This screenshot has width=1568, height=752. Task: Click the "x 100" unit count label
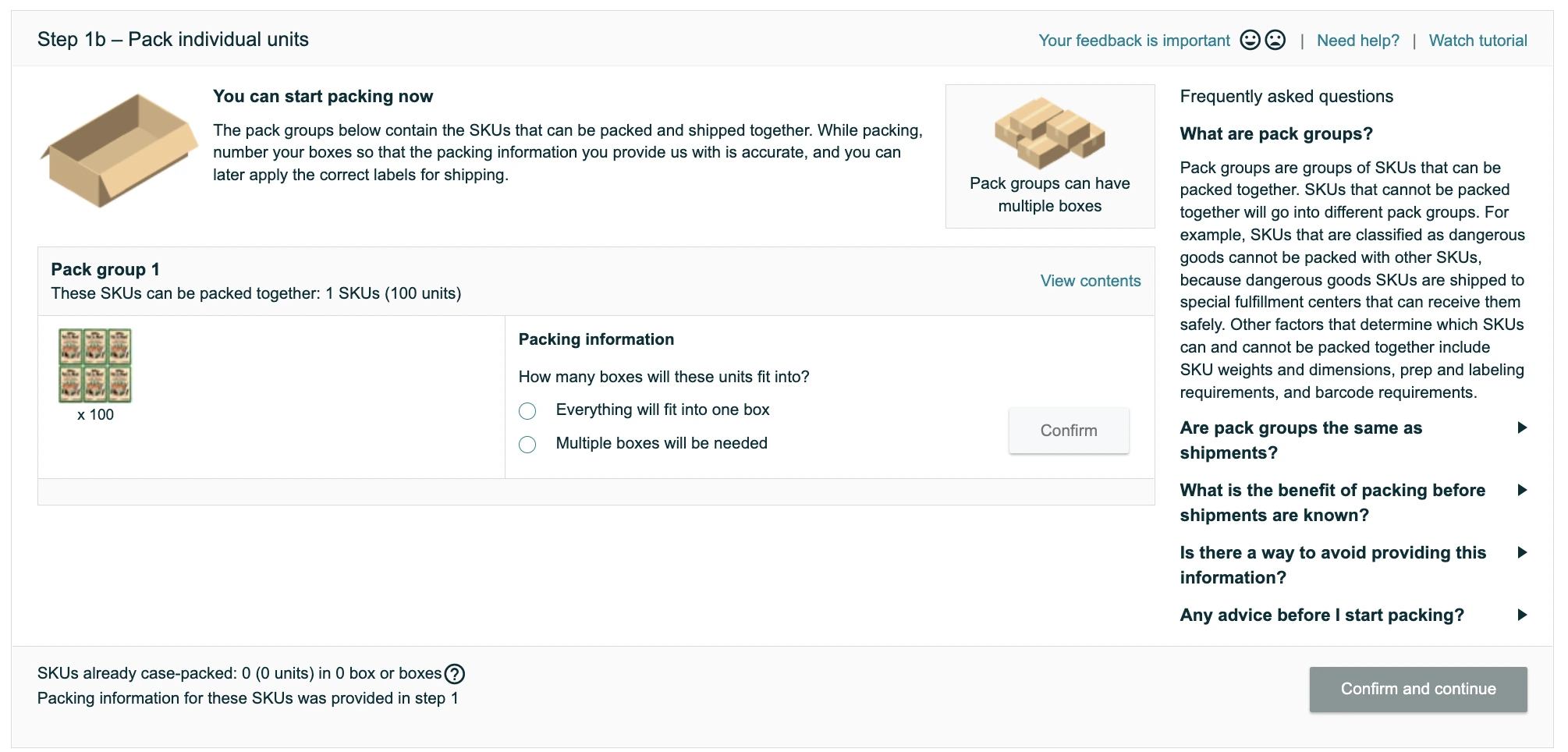tap(95, 414)
